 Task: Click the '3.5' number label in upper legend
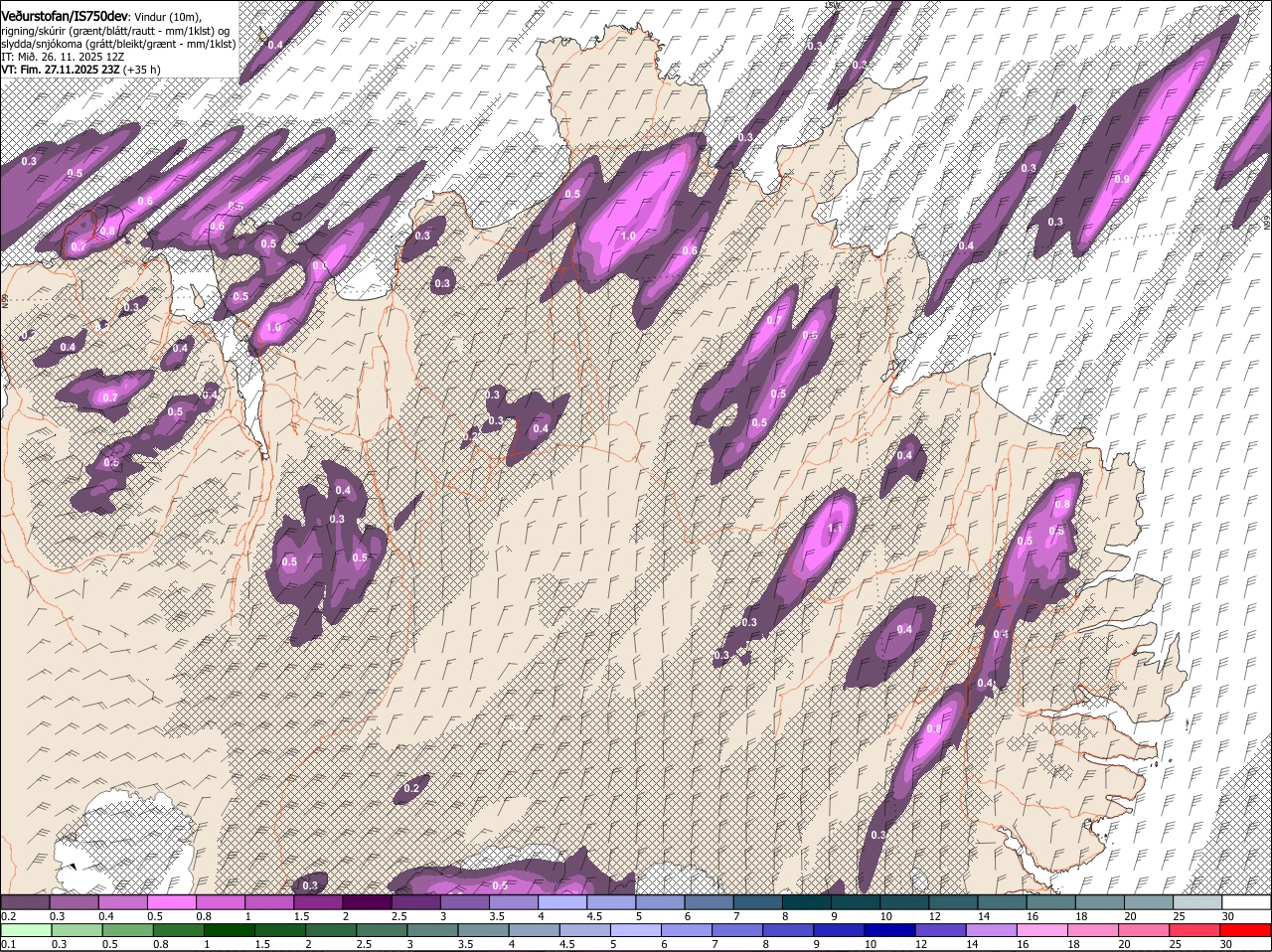[x=497, y=916]
